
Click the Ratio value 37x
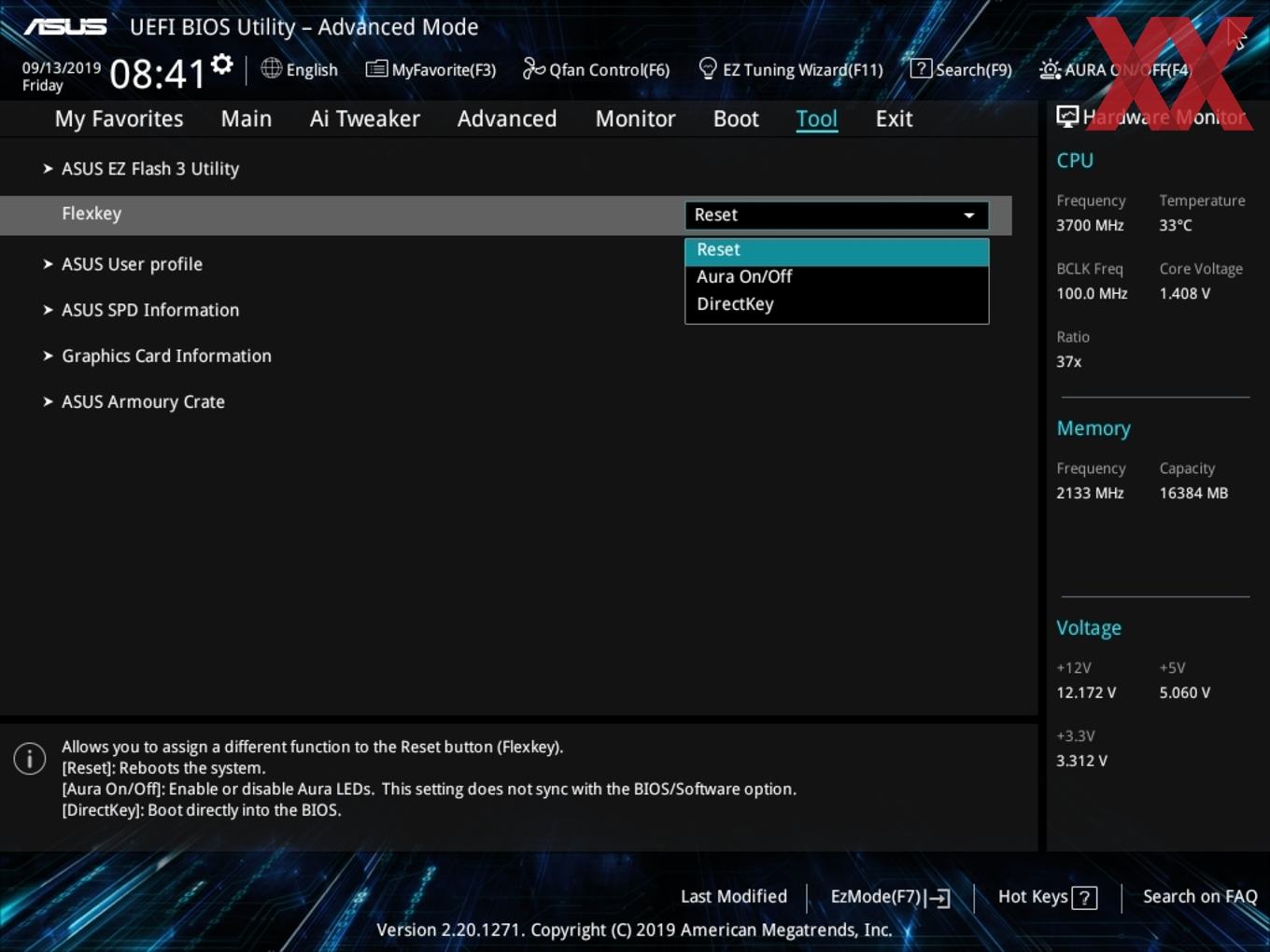(1069, 362)
